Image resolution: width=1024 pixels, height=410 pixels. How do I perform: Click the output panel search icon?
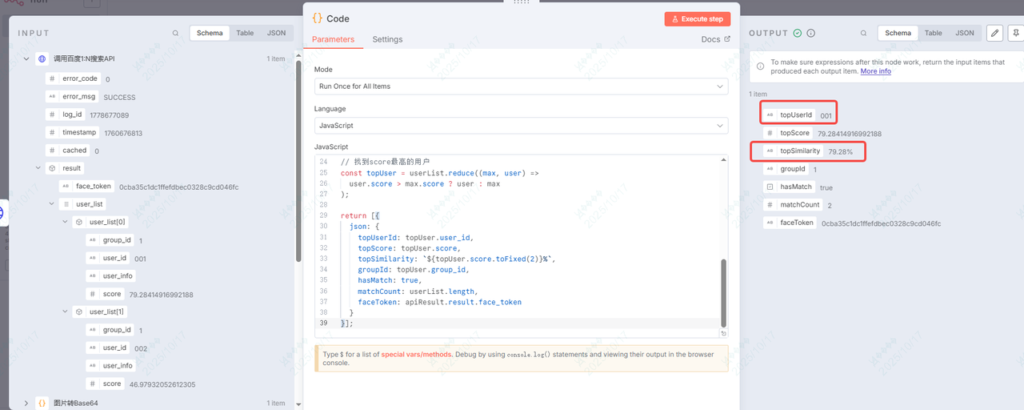tap(866, 33)
